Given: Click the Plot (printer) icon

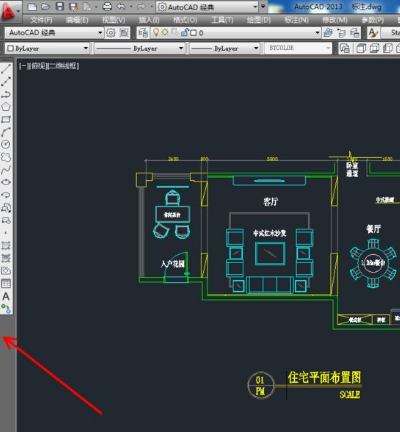Looking at the screenshot, I should [x=107, y=6].
